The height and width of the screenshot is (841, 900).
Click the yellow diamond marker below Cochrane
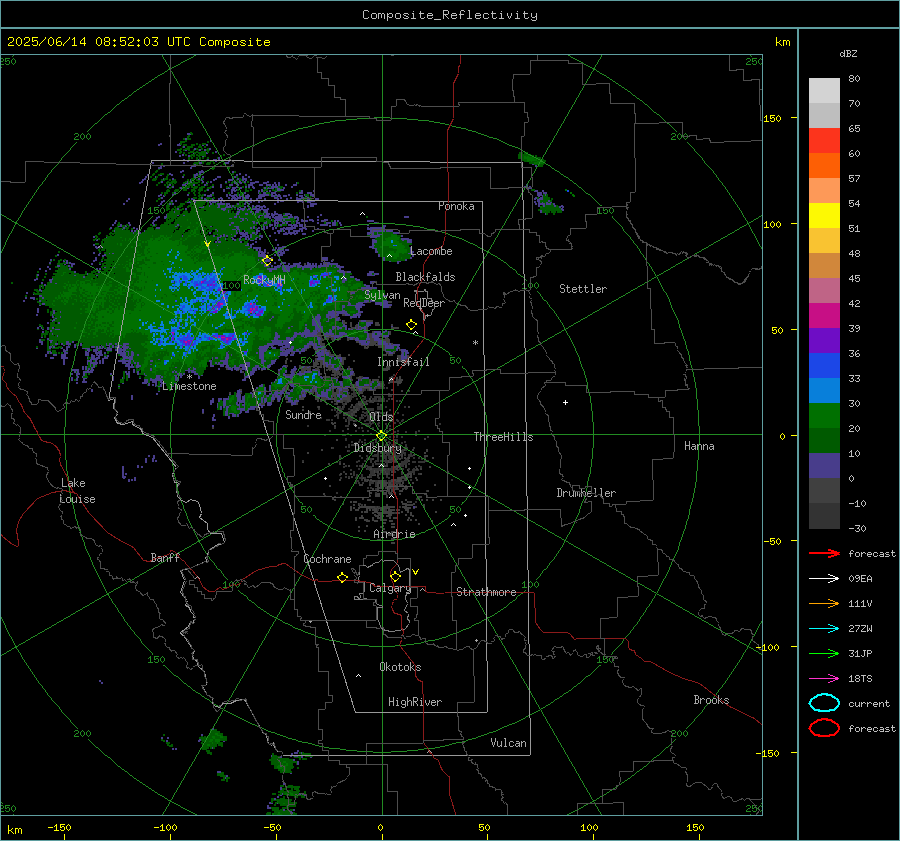point(342,578)
